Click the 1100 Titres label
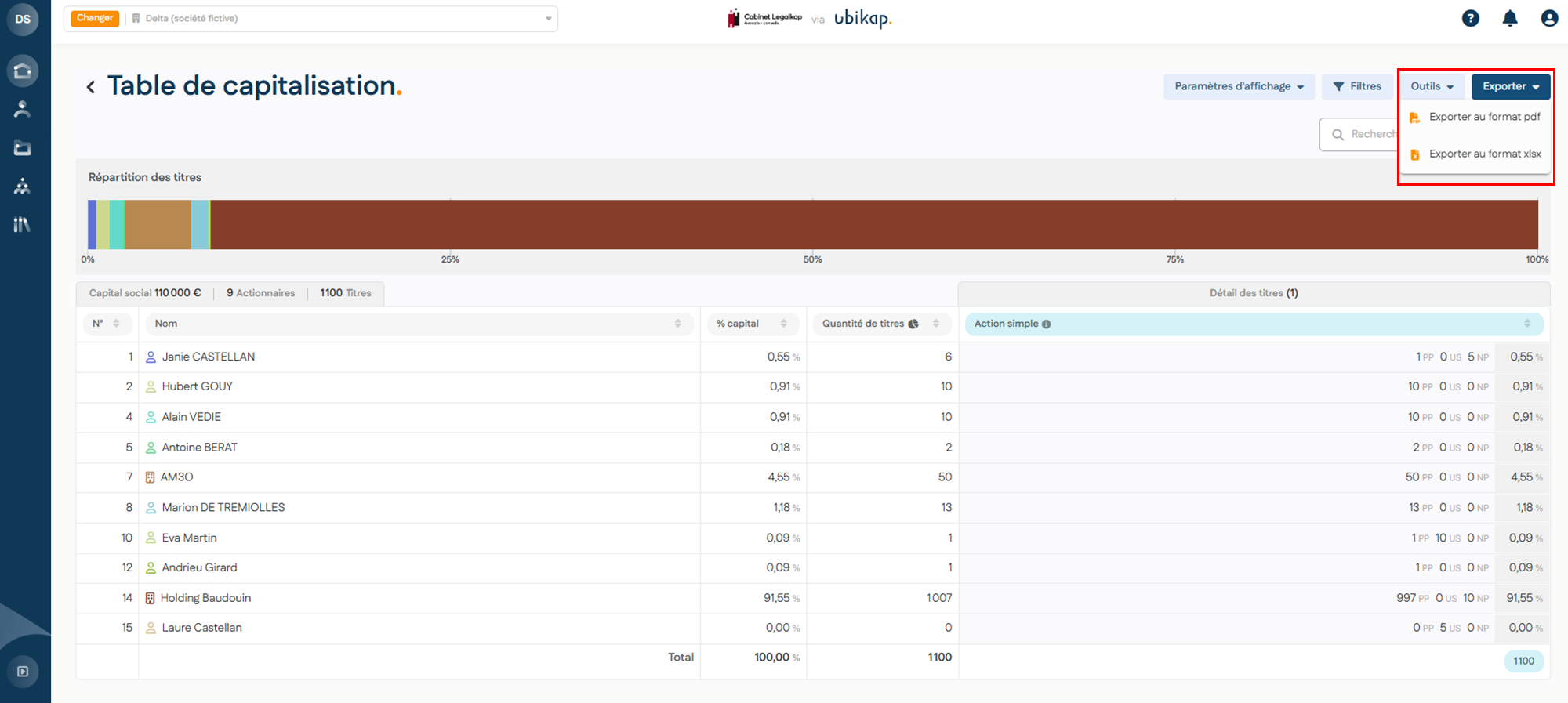 [346, 293]
